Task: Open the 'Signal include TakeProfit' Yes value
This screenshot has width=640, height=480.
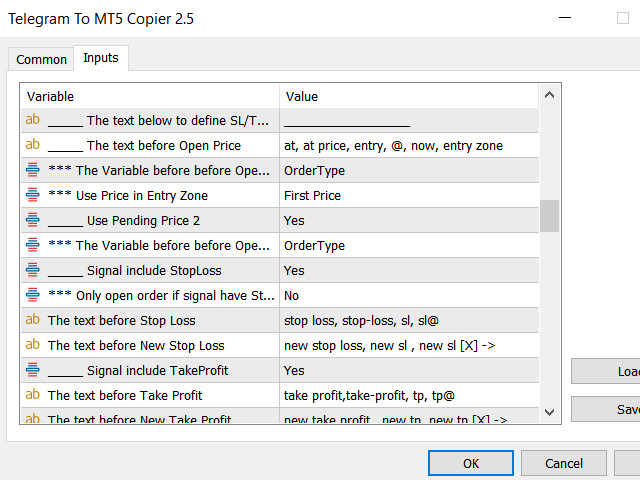Action: coord(409,370)
